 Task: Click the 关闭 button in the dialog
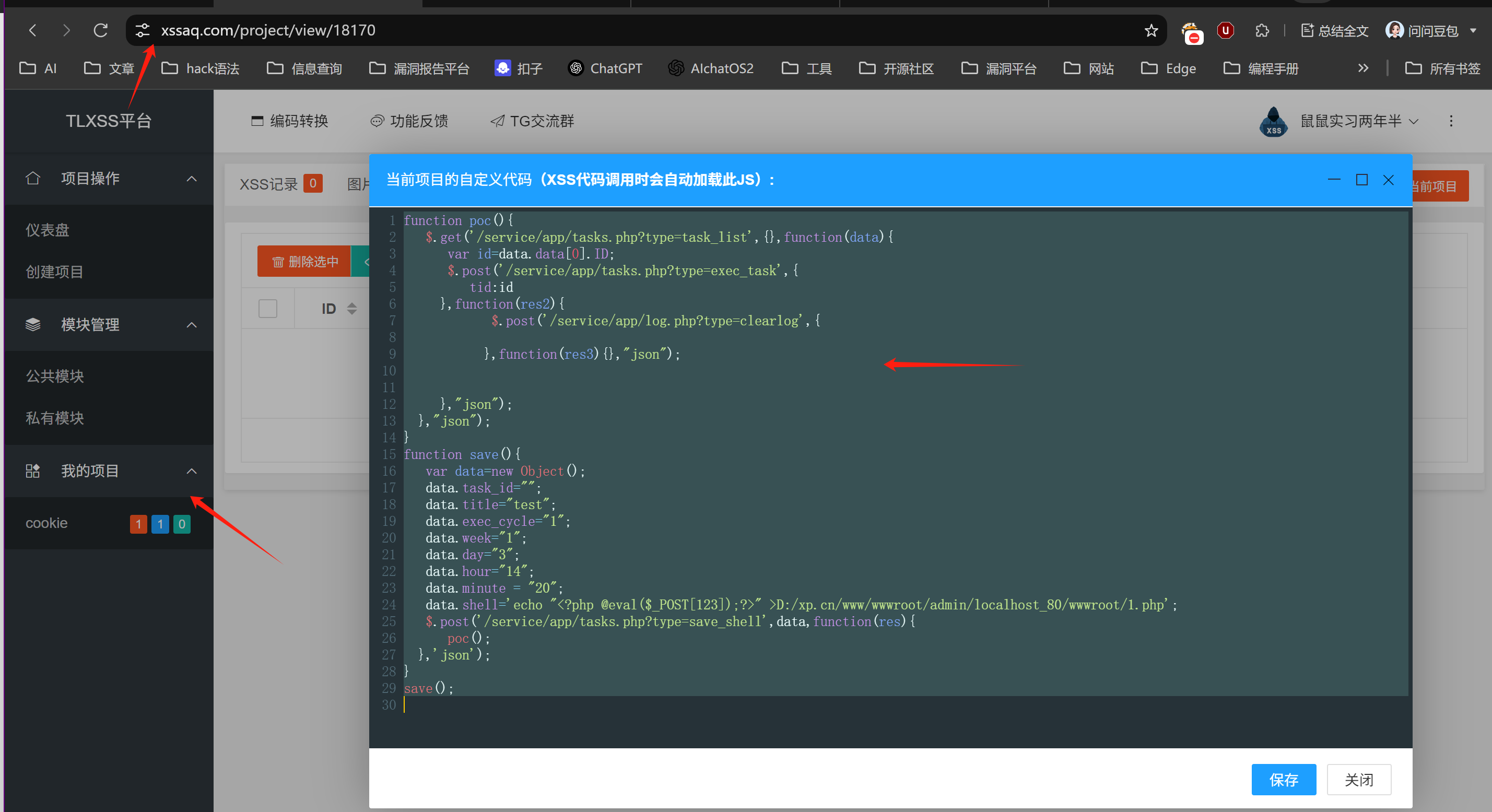1358,780
